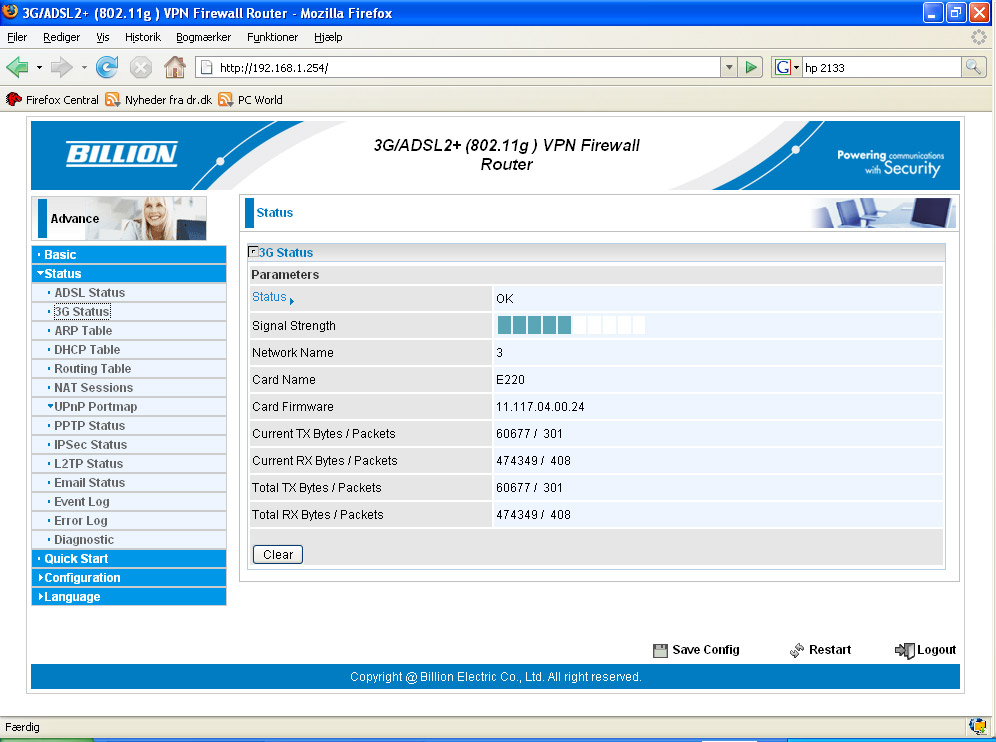Image resolution: width=996 pixels, height=742 pixels.
Task: Expand the Configuration sidebar section
Action: pyautogui.click(x=81, y=577)
